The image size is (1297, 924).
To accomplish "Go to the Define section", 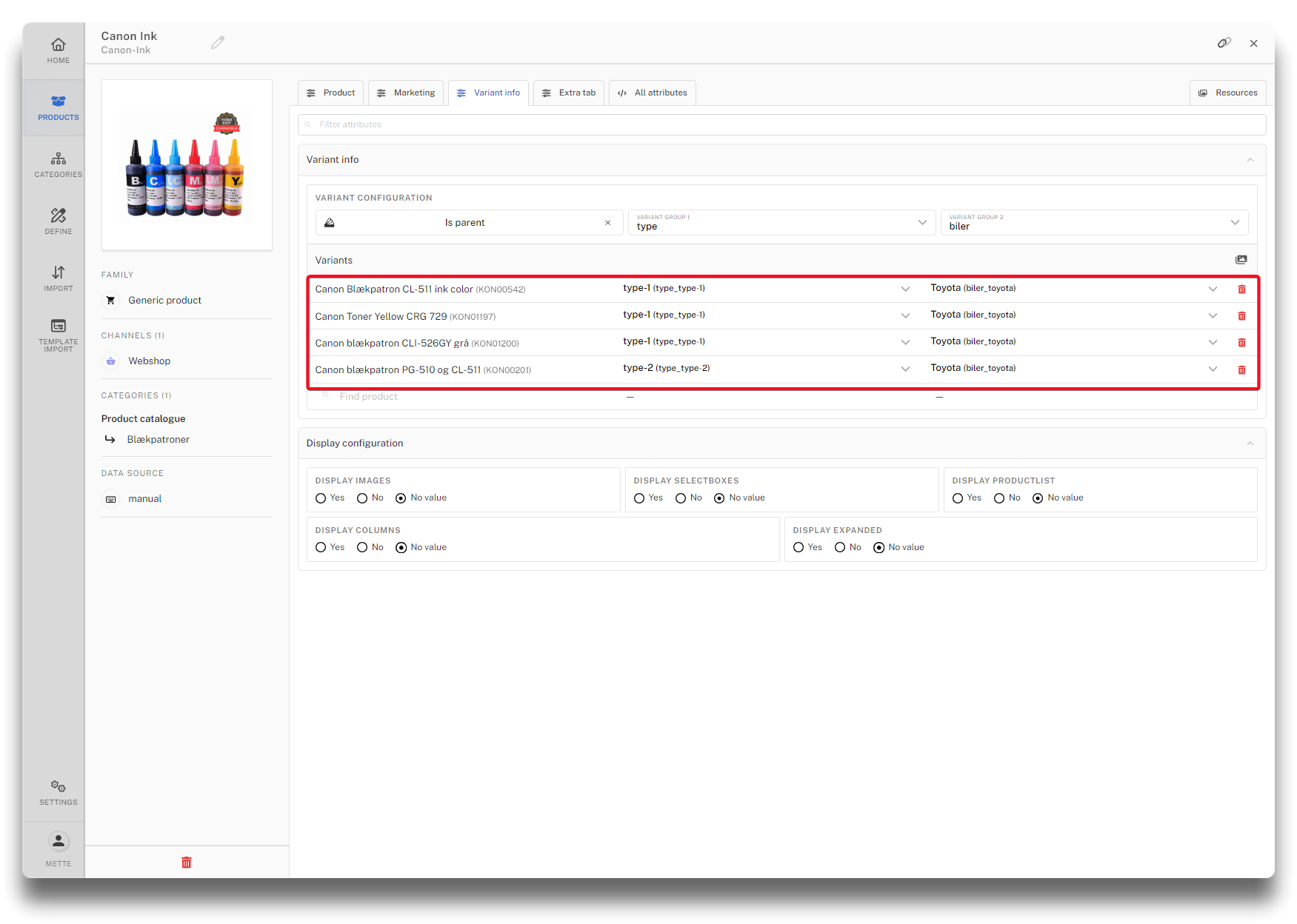I will (58, 221).
